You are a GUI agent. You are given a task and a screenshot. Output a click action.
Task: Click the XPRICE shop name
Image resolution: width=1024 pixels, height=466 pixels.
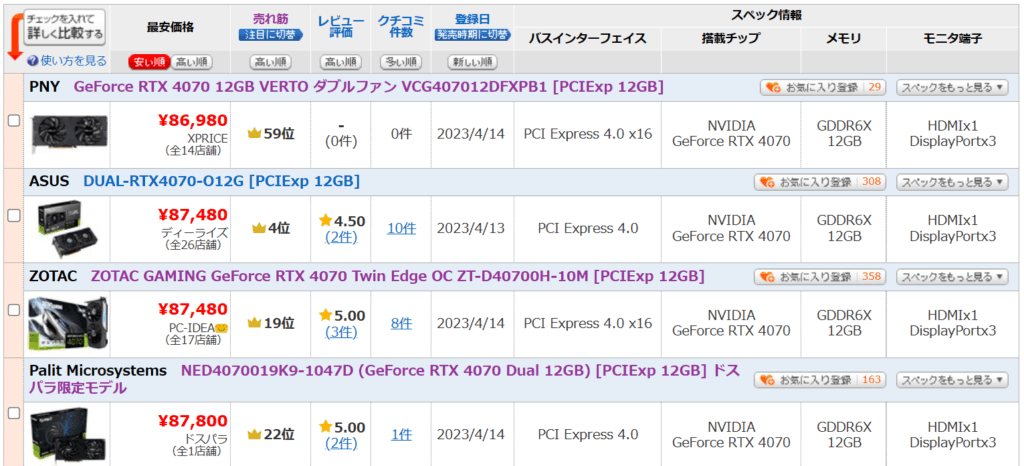(x=208, y=138)
